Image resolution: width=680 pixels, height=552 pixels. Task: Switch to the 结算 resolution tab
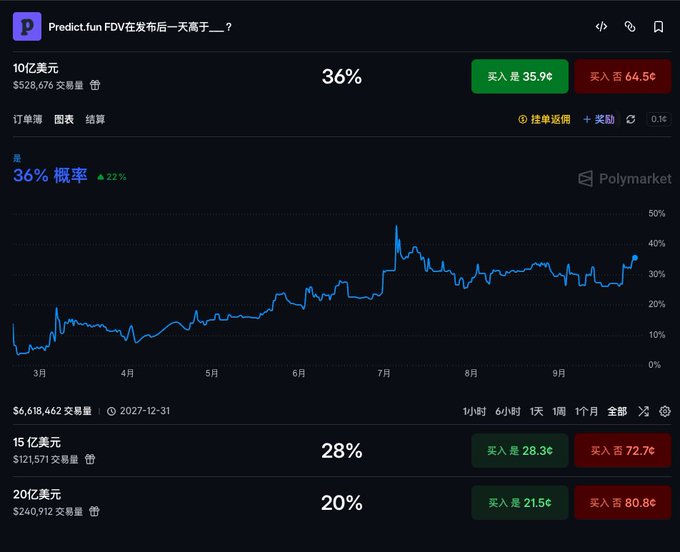tap(95, 119)
